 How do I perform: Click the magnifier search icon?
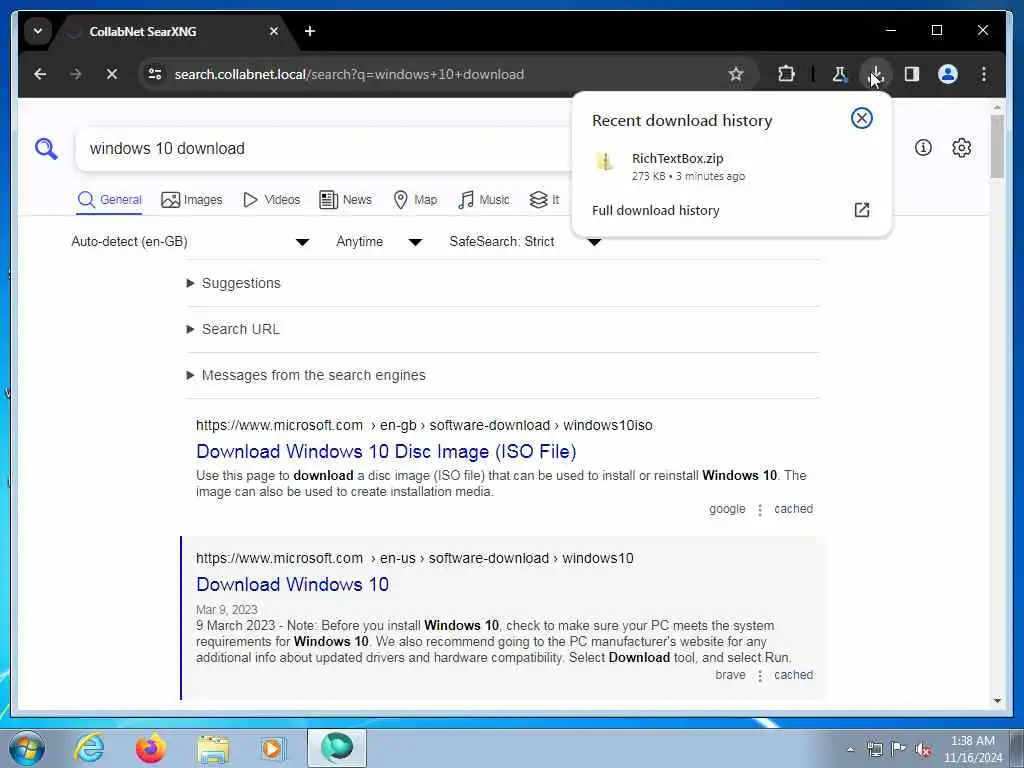46,149
